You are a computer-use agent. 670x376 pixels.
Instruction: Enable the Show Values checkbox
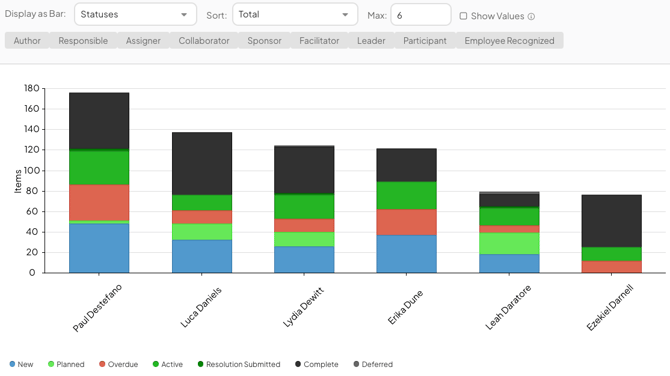pyautogui.click(x=463, y=16)
